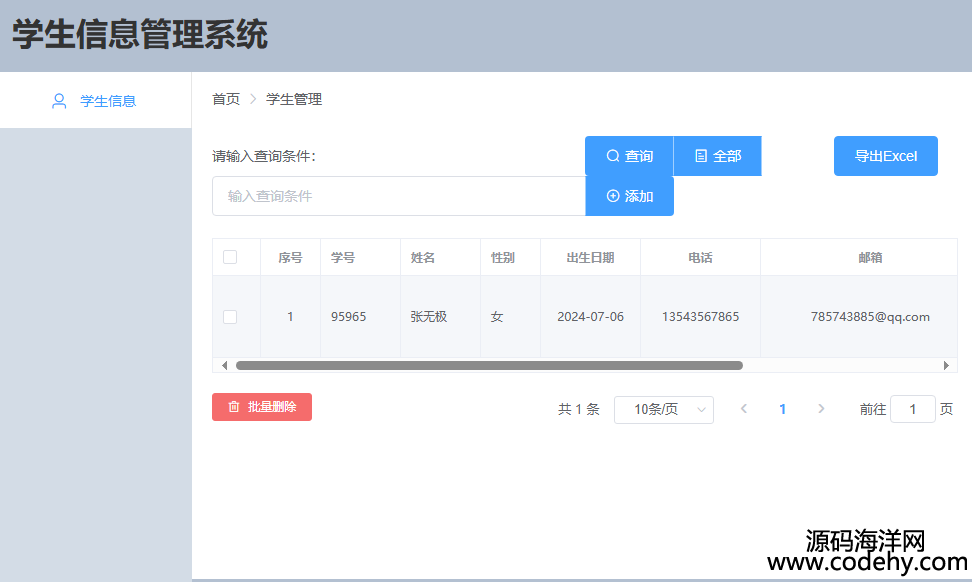Click the 学生管理 breadcrumb item
Screen dimensions: 972x582
click(294, 99)
